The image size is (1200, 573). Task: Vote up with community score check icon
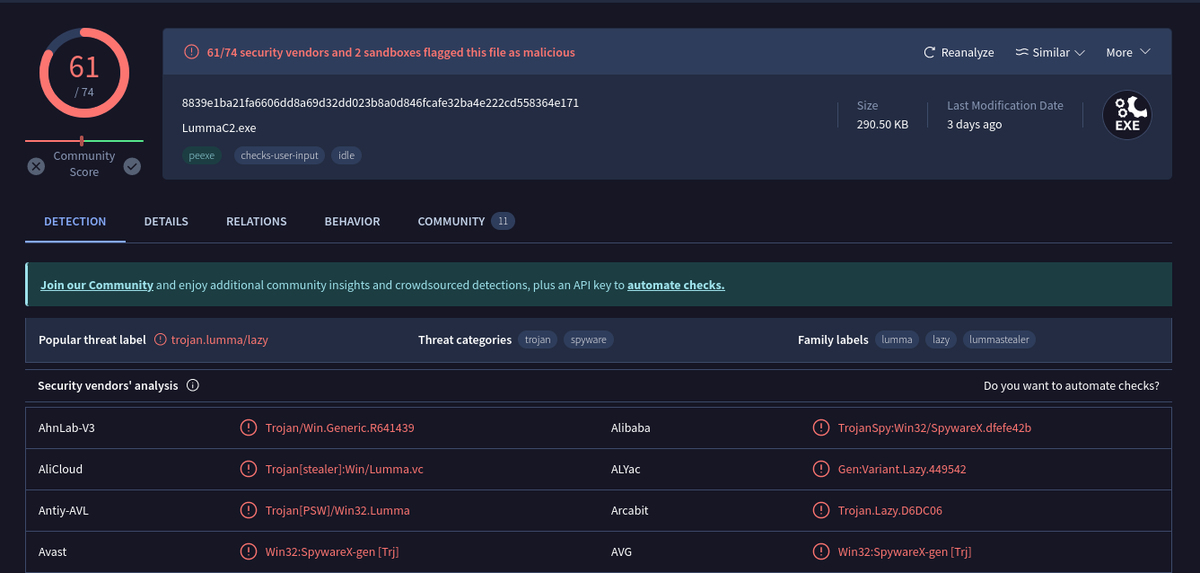pos(132,166)
